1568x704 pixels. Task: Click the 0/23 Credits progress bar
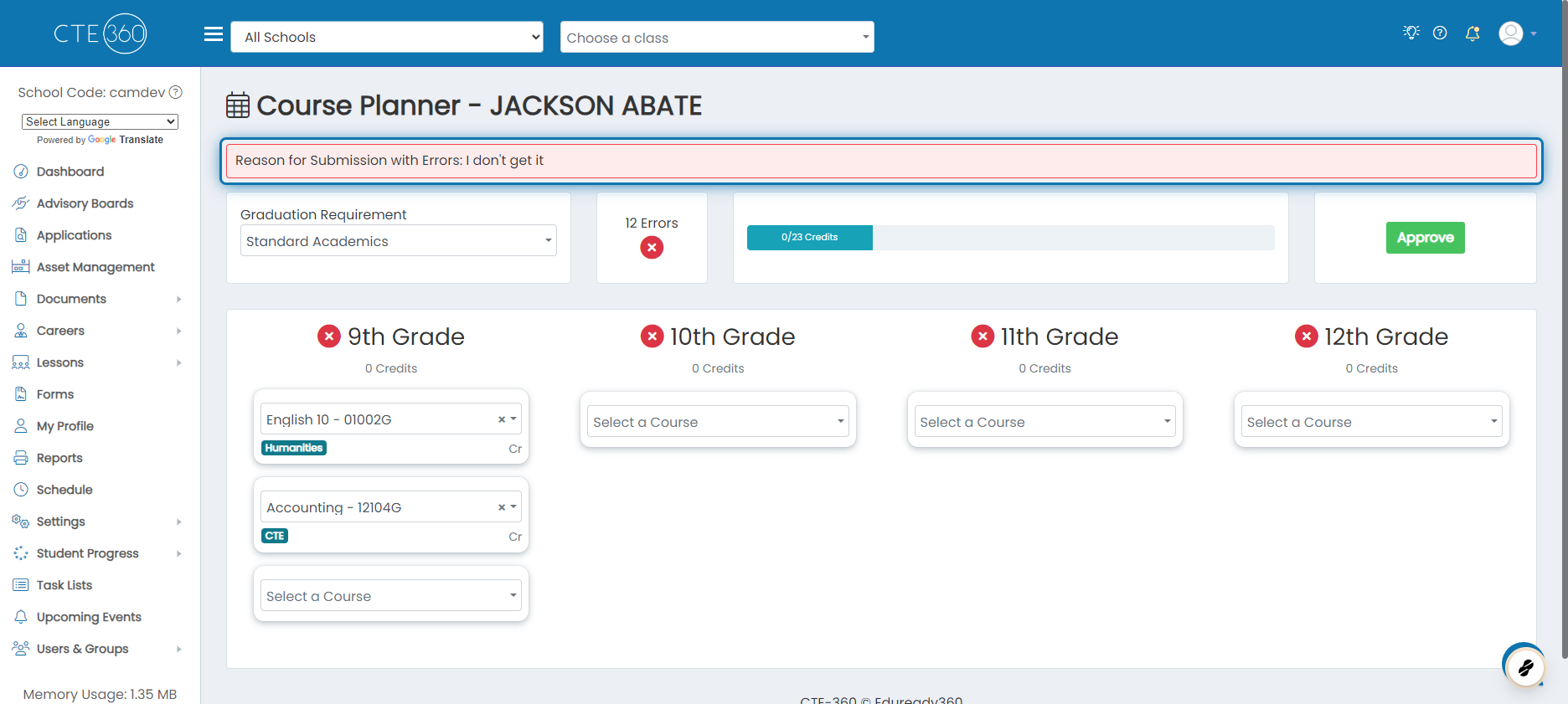click(x=1010, y=238)
